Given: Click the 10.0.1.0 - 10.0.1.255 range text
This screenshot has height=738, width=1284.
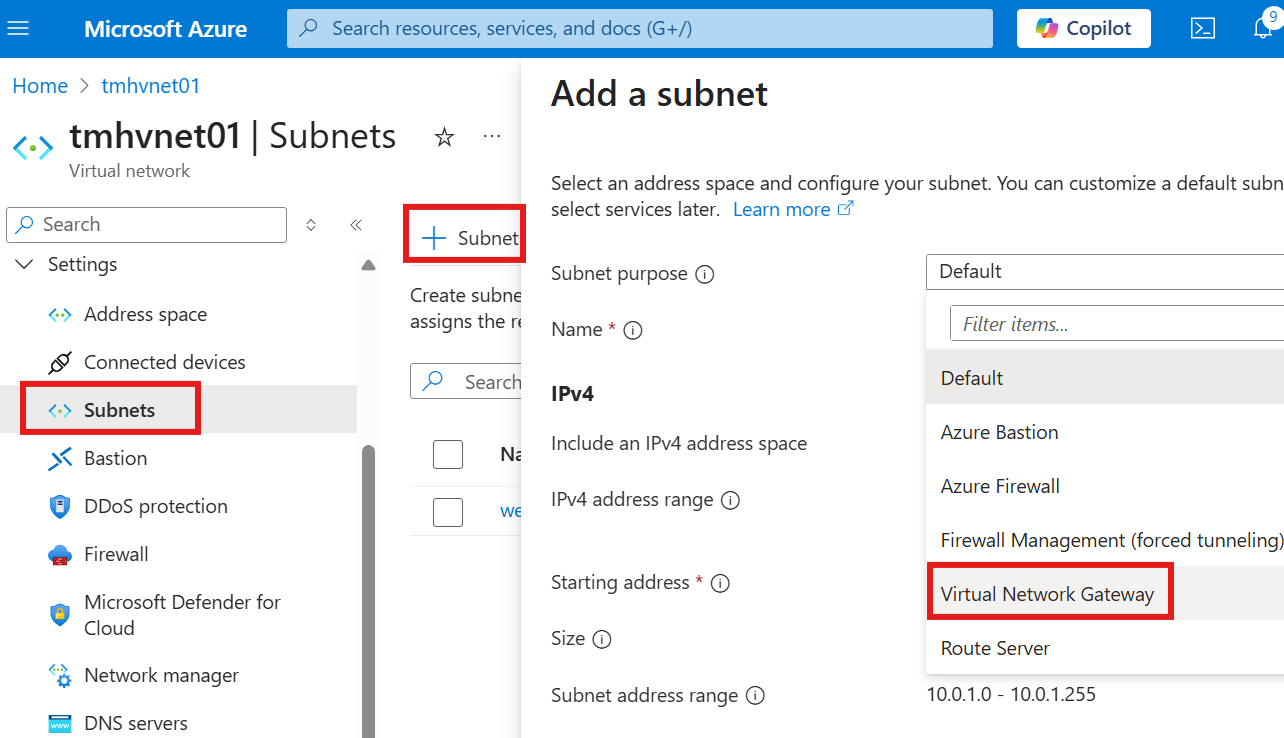Looking at the screenshot, I should 1011,694.
